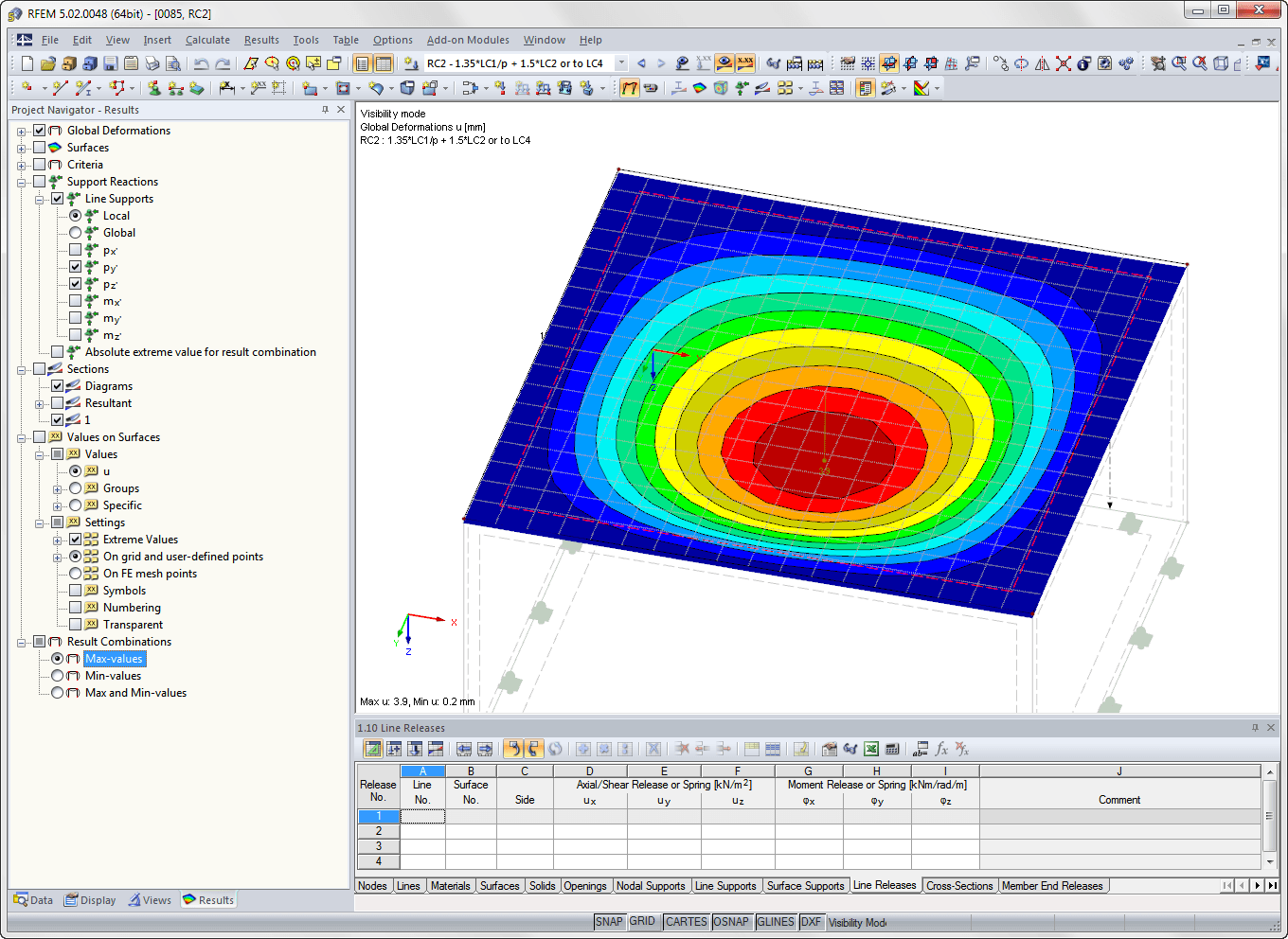Check the Criteria checkbox
Image resolution: width=1288 pixels, height=939 pixels.
click(39, 165)
